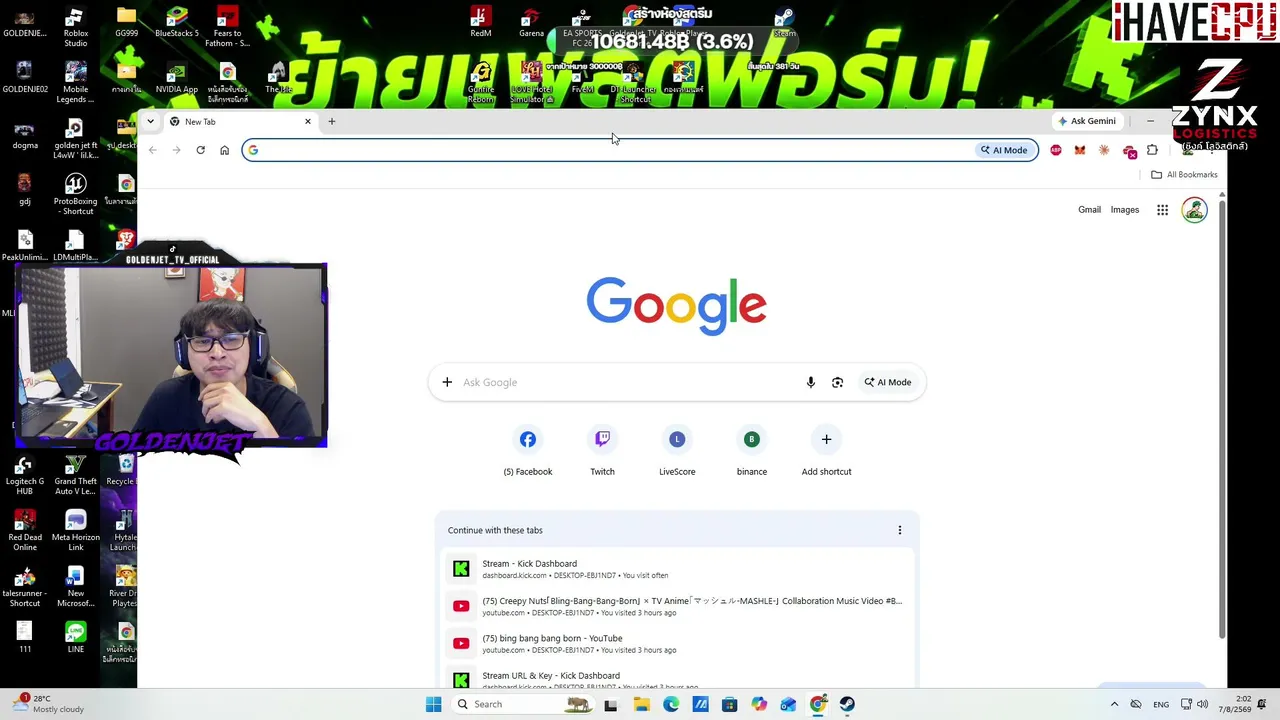This screenshot has width=1280, height=720.
Task: Launch Microsoft Edge from the taskbar
Action: tap(671, 704)
